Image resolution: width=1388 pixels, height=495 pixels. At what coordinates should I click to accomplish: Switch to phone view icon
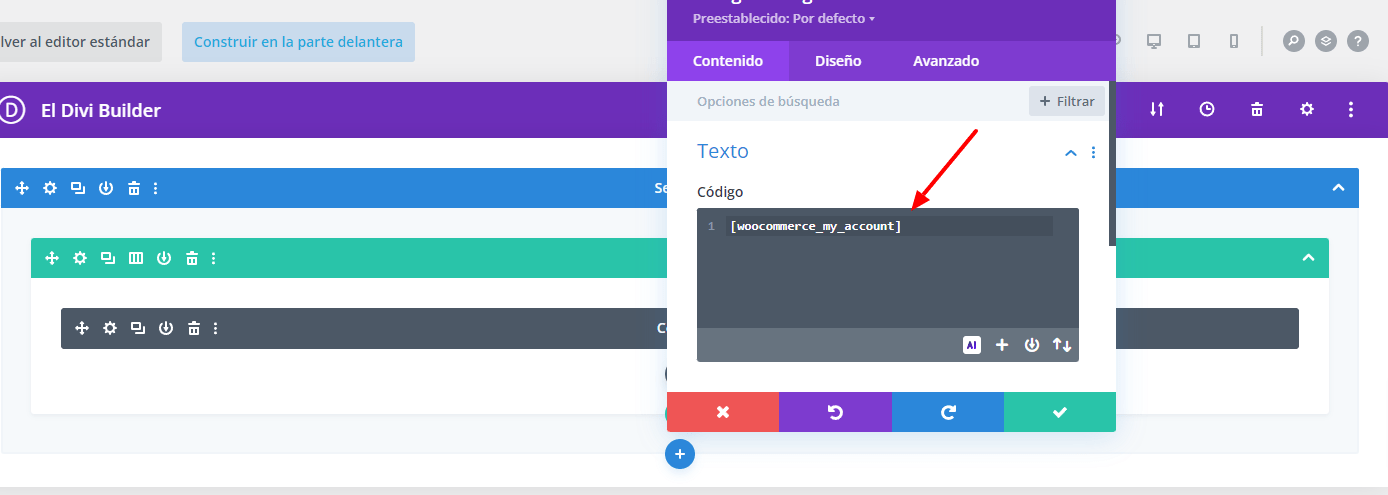click(1234, 41)
